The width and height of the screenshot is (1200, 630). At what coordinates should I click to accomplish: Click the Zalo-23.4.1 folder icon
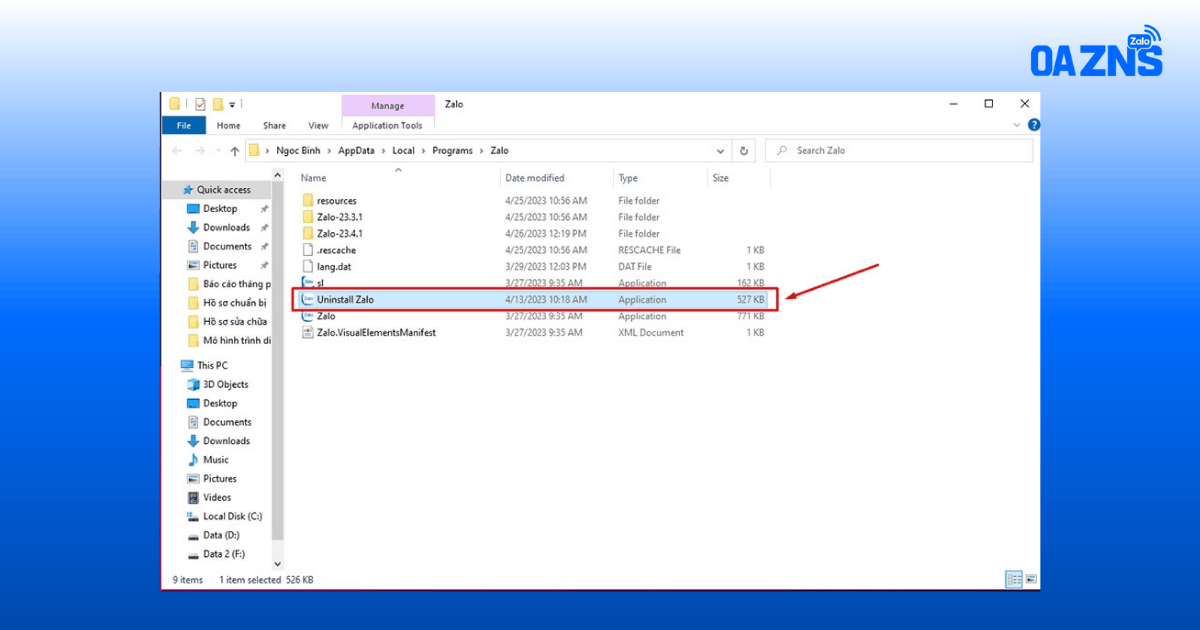coord(308,233)
